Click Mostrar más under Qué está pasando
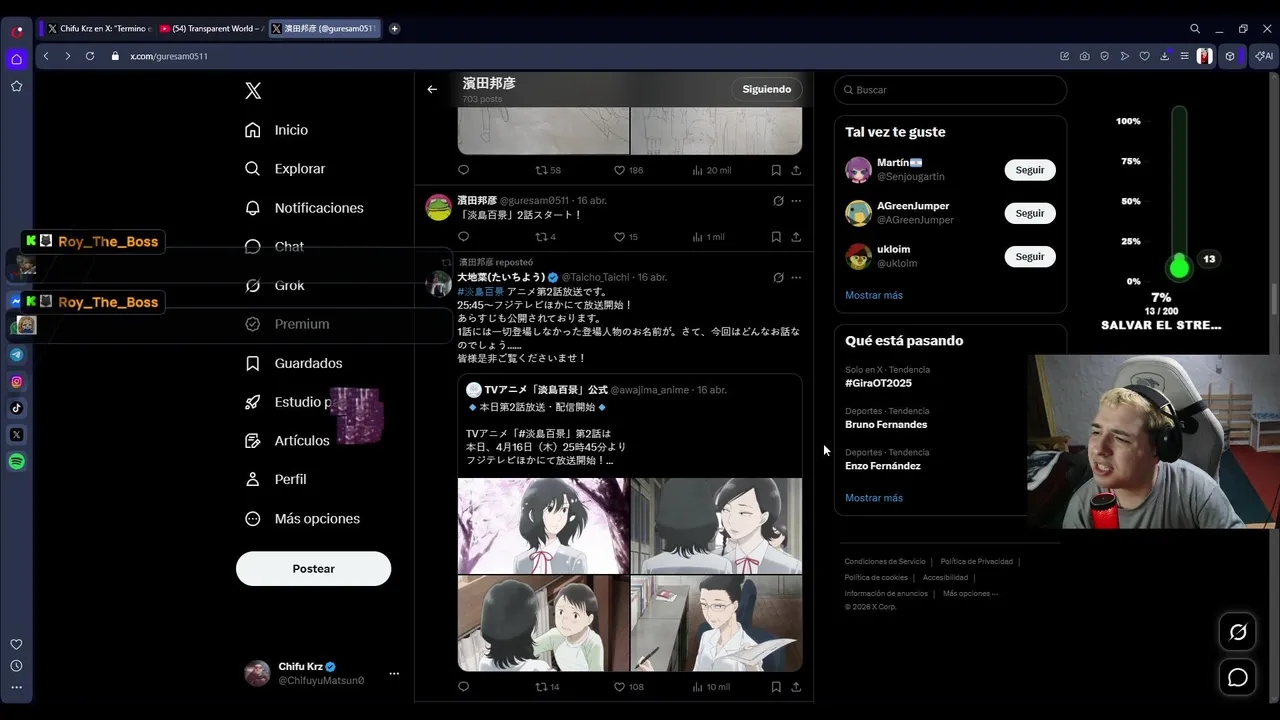The image size is (1280, 720). point(873,498)
